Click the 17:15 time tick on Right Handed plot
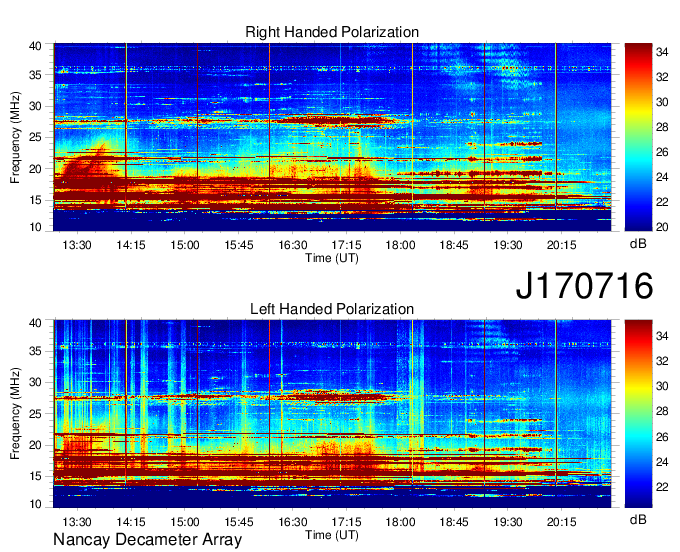Screen dimensions: 680x552 (346, 245)
